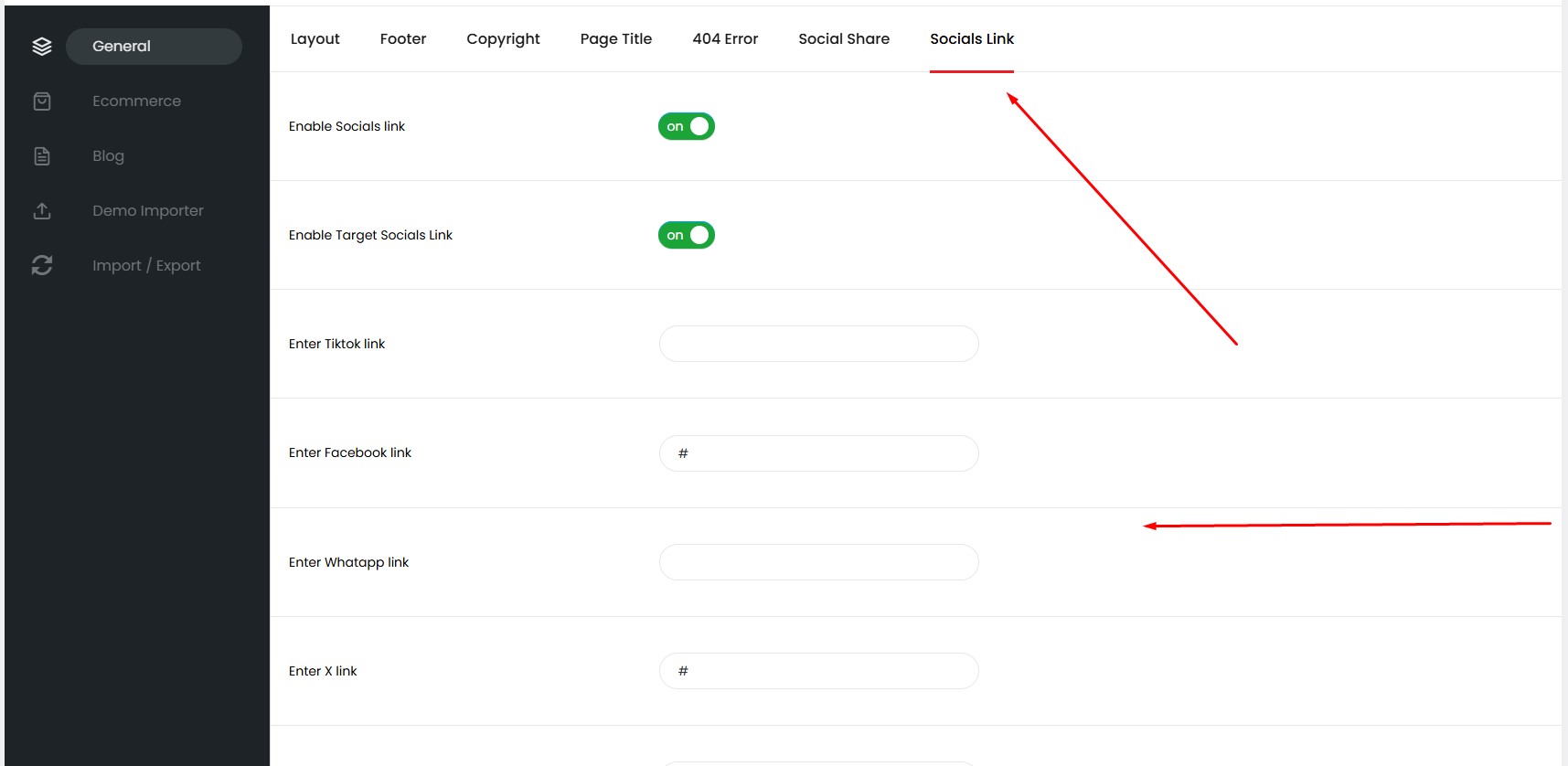
Task: Select the Copyright tab
Action: pos(503,39)
